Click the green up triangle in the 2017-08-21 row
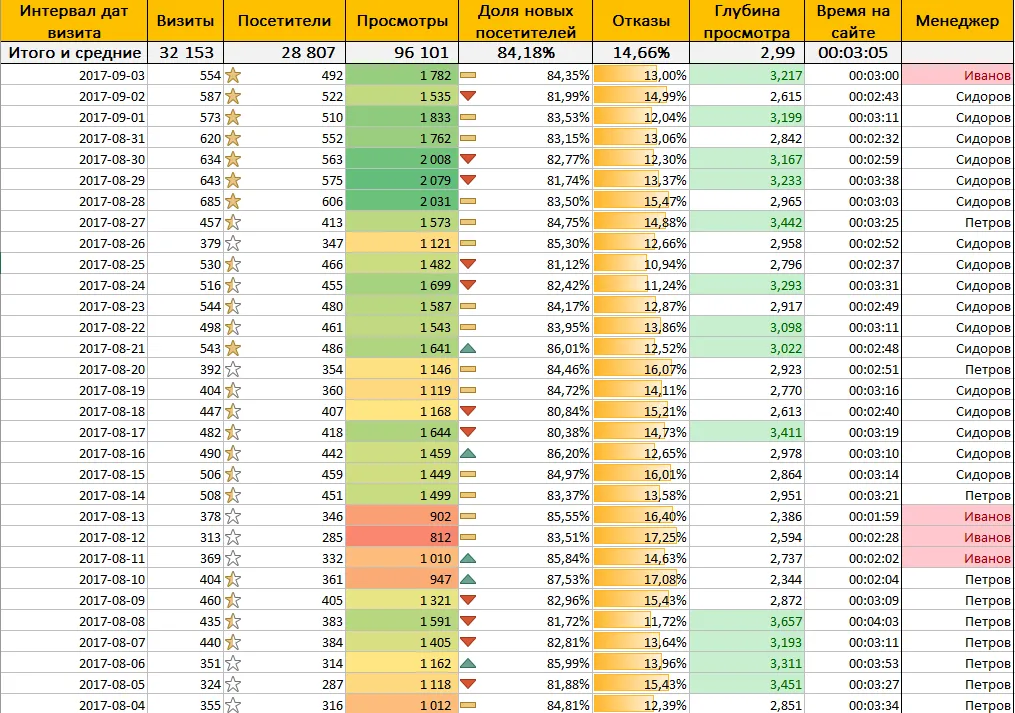1015x713 pixels. (x=468, y=348)
